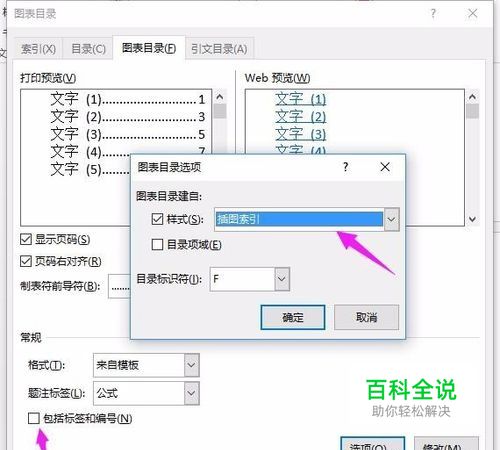Viewport: 500px width, 450px height.
Task: Click the 来自模板 format field
Action: pos(139,365)
